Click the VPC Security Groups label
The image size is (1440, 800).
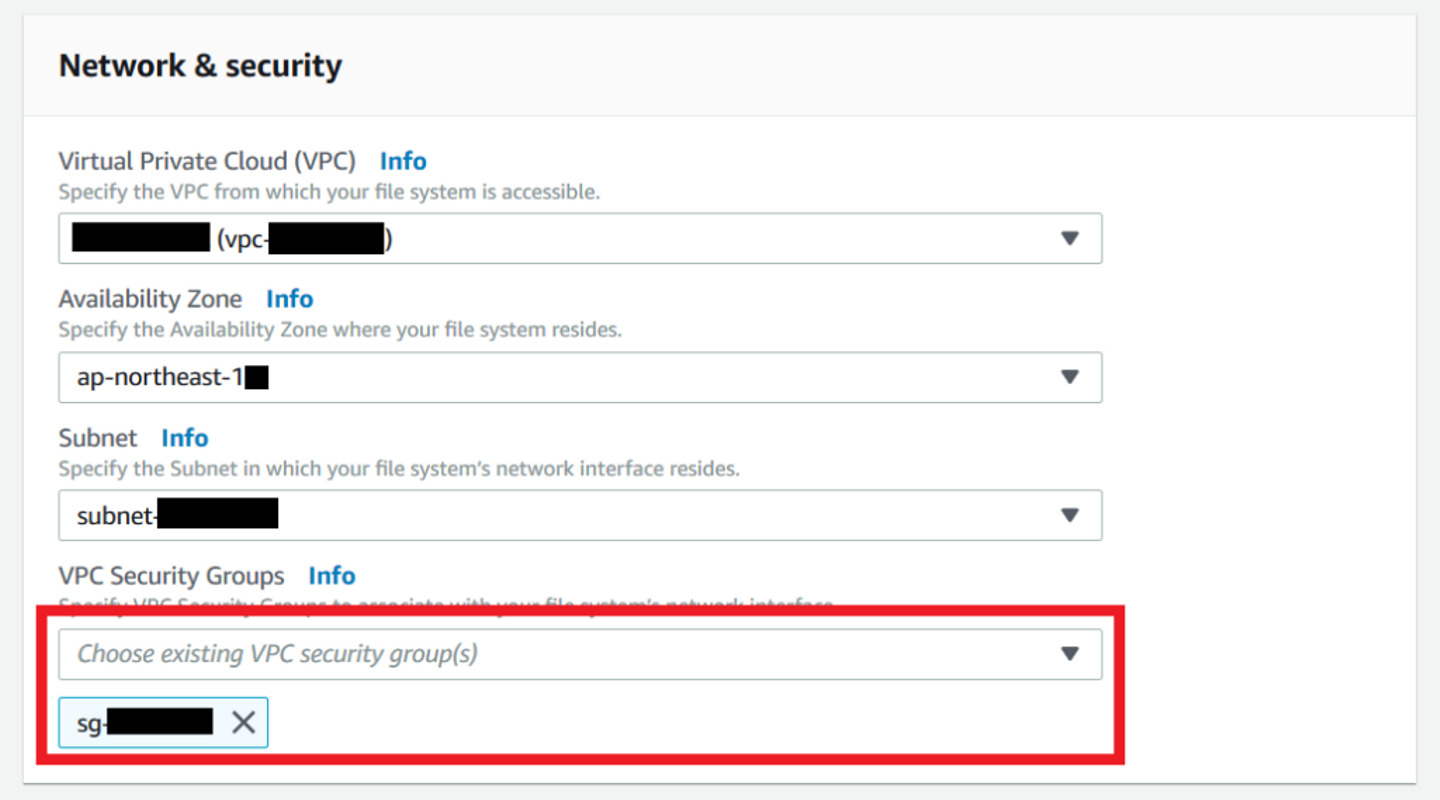pyautogui.click(x=171, y=576)
